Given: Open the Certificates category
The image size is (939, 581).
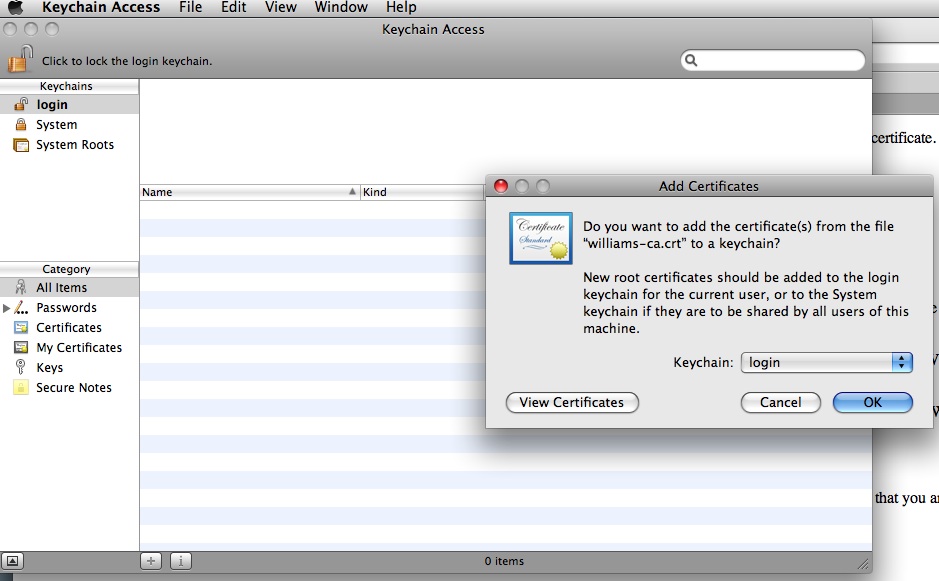Looking at the screenshot, I should (x=69, y=328).
